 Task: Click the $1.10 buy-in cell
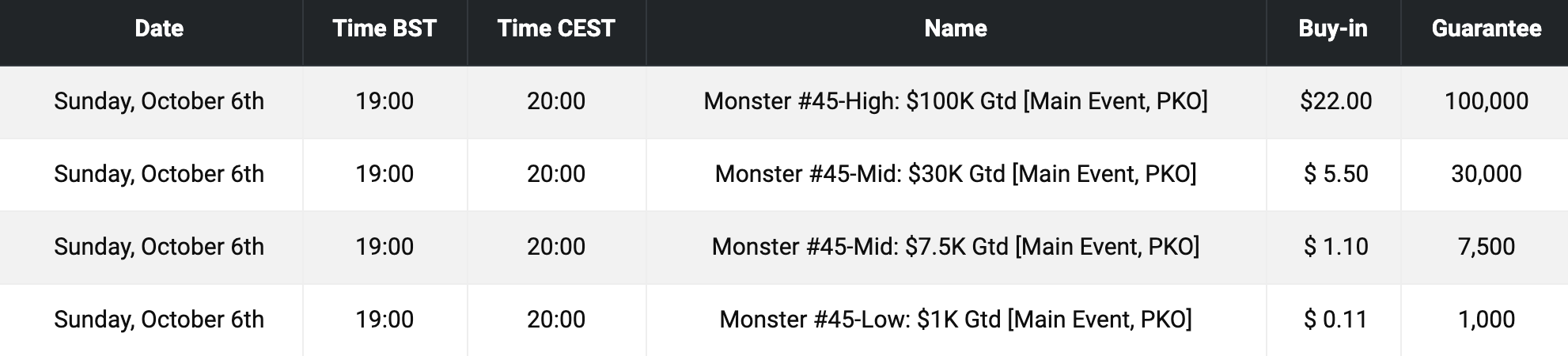point(1335,247)
